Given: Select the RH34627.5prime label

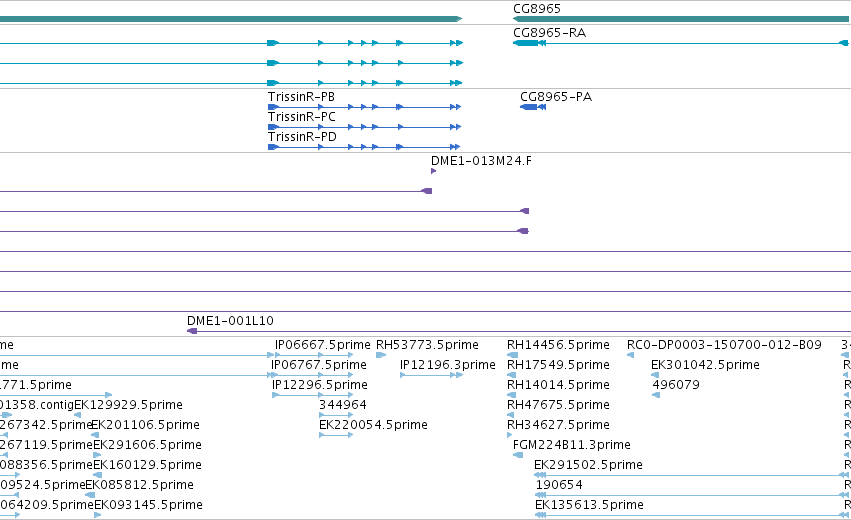Looking at the screenshot, I should 558,425.
